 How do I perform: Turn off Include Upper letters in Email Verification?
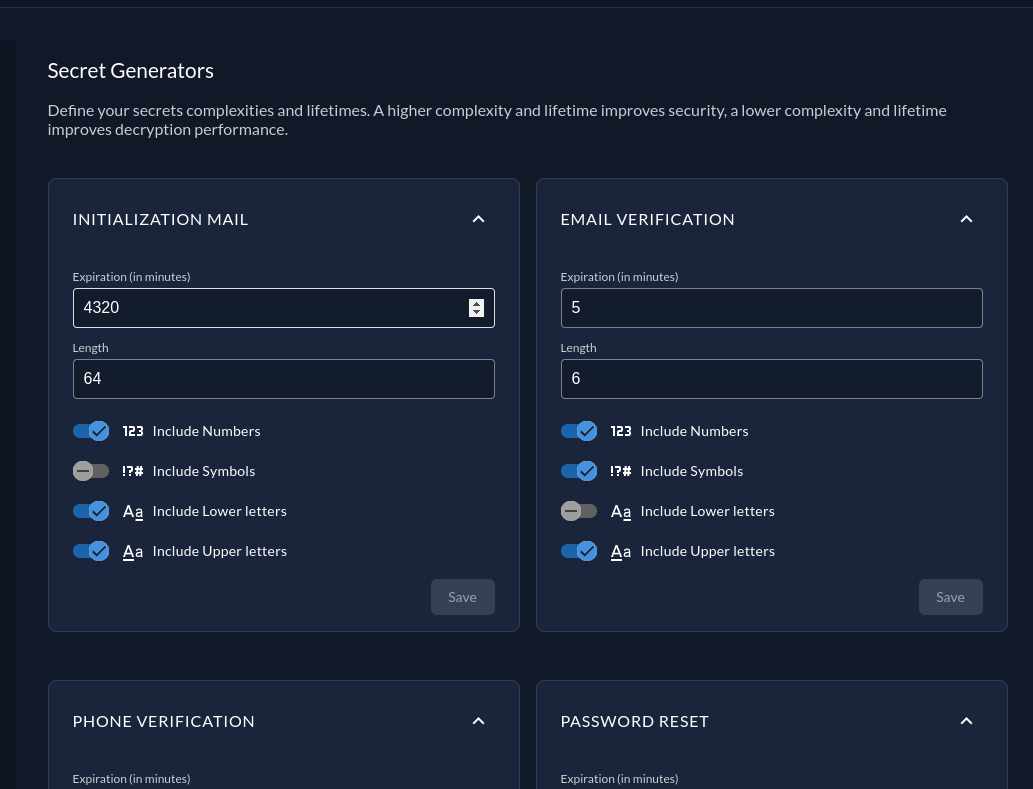[x=579, y=551]
